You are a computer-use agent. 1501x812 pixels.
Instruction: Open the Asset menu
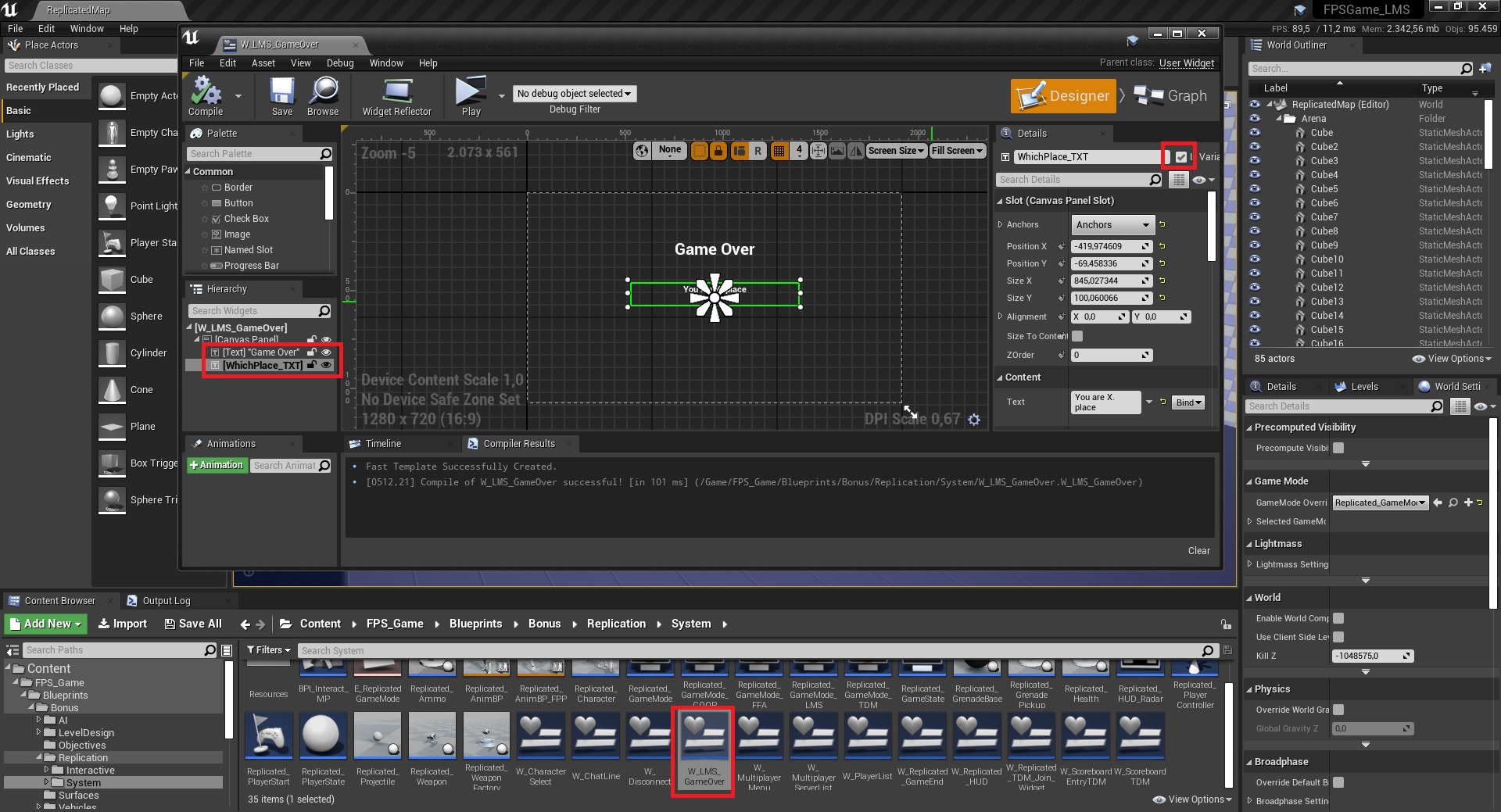click(263, 63)
